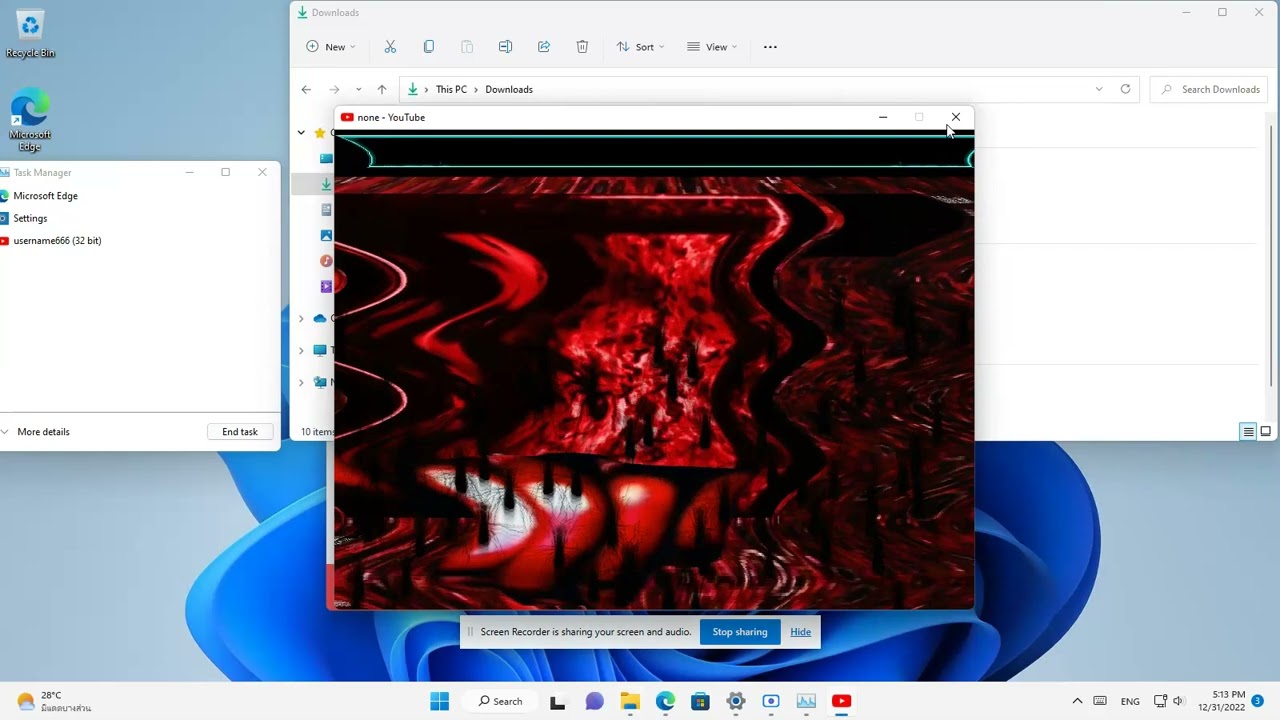The width and height of the screenshot is (1280, 720).
Task: Select the Desktop folder icon in navigation pane
Action: click(x=326, y=158)
